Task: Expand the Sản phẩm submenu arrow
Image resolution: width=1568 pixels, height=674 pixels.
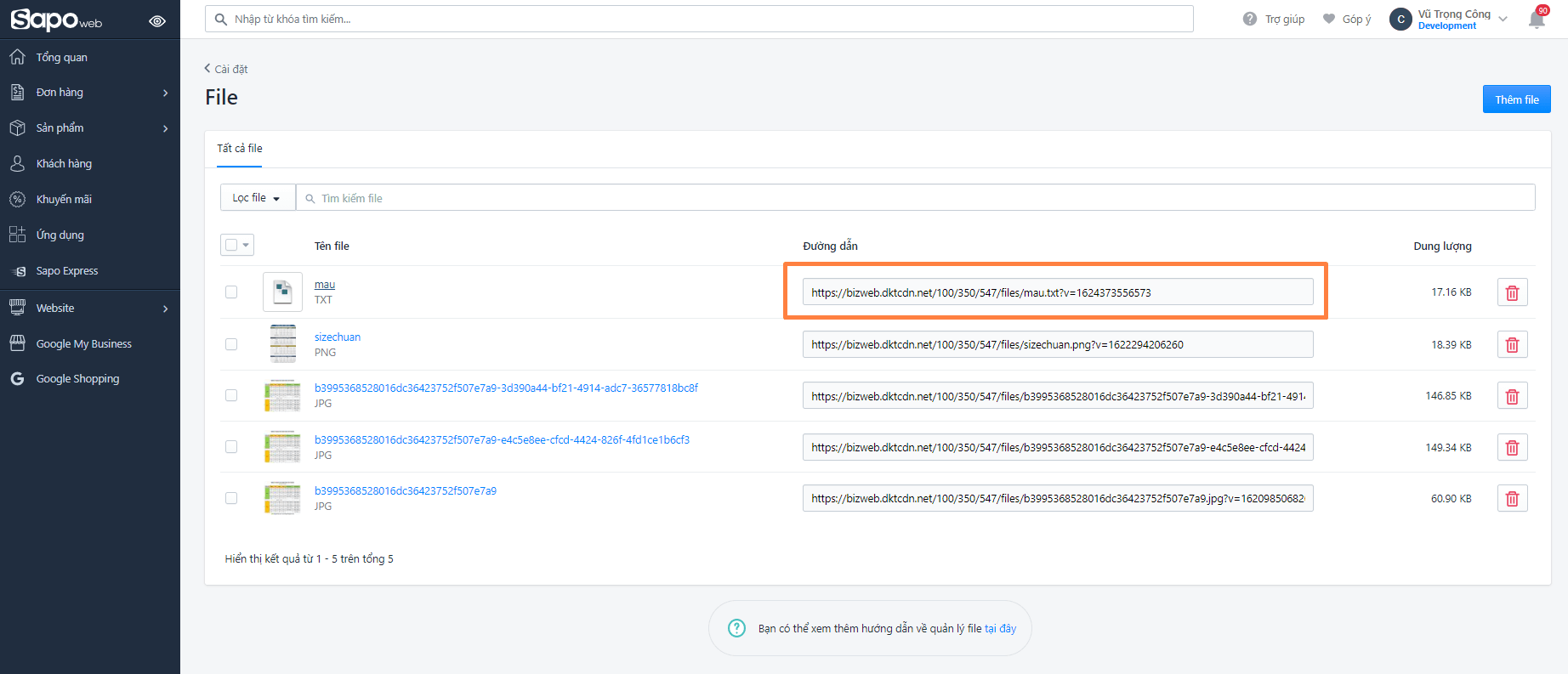Action: [x=166, y=128]
